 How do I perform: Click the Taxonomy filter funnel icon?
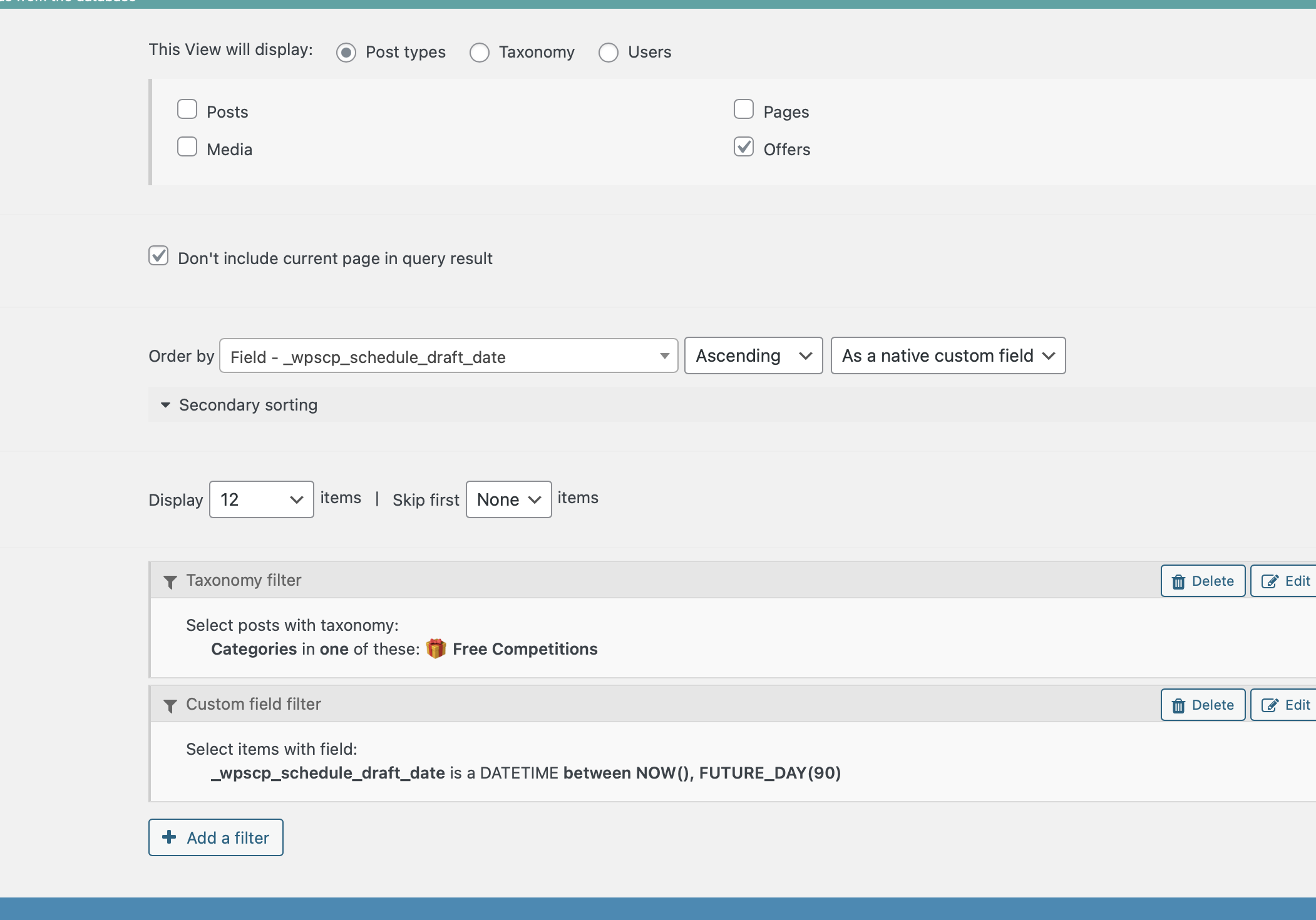[170, 582]
